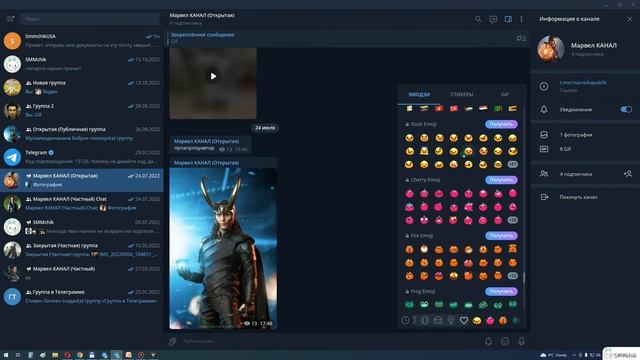Open the File Explorer taskbar icon
The height and width of the screenshot is (360, 640).
click(x=55, y=355)
